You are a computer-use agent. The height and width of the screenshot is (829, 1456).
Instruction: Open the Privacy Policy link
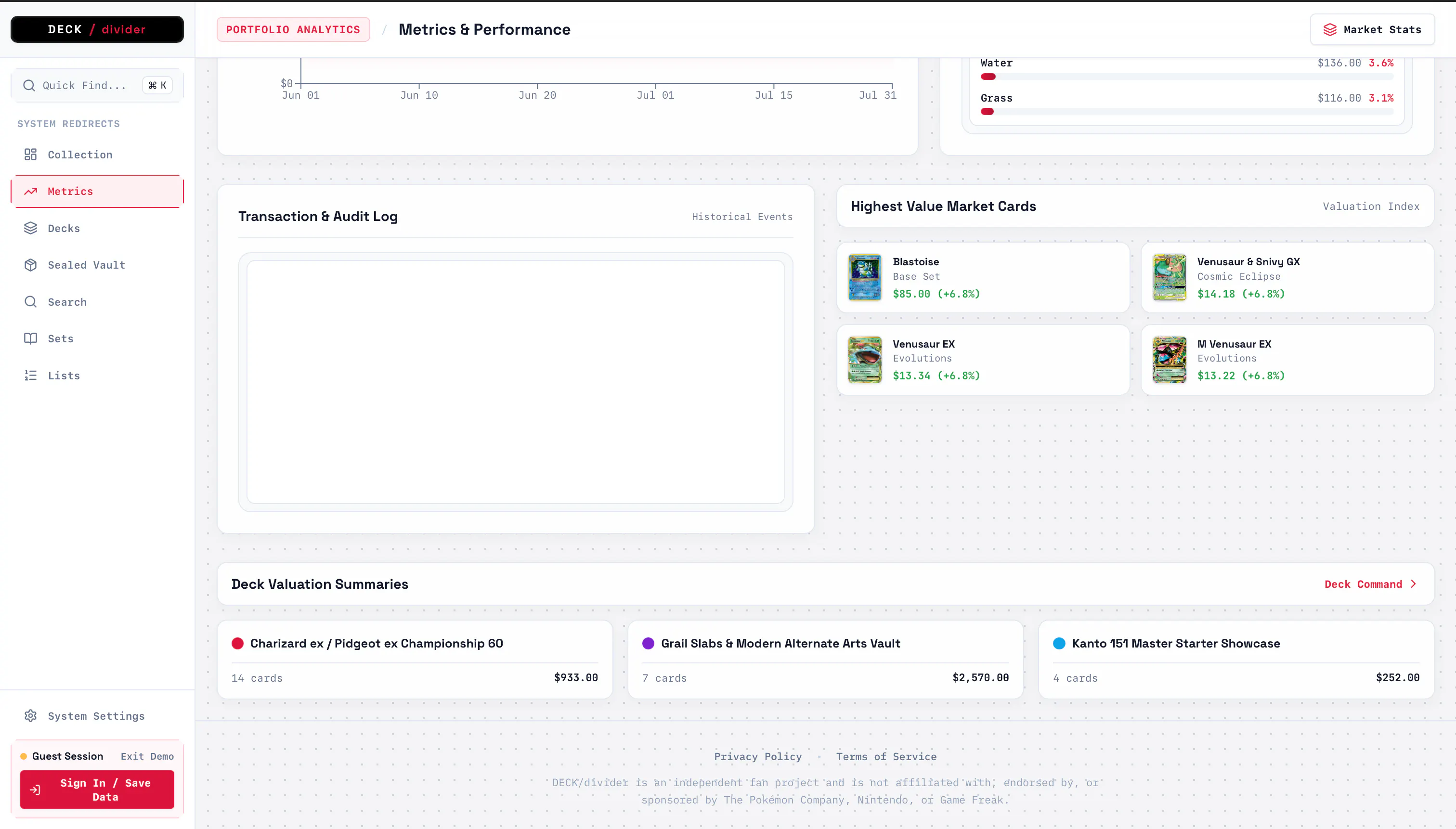757,757
